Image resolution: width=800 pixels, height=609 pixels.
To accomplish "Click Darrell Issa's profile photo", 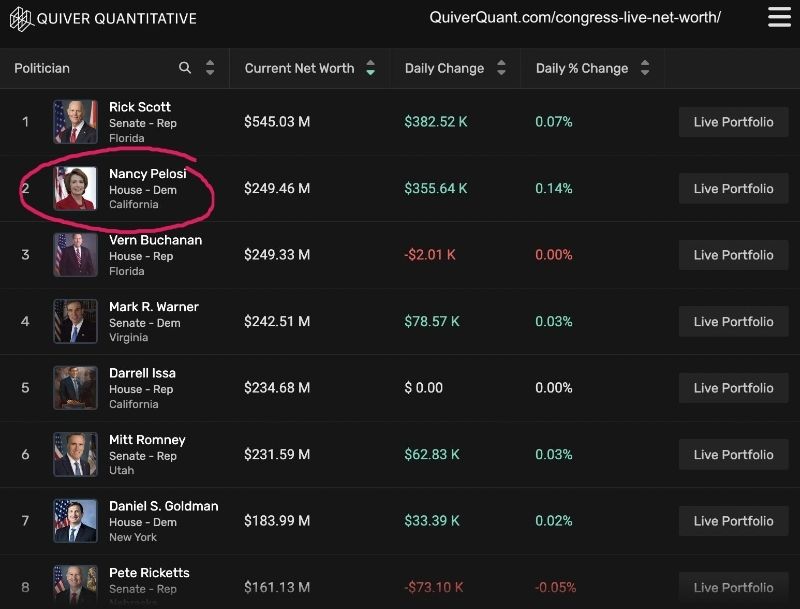I will click(76, 388).
